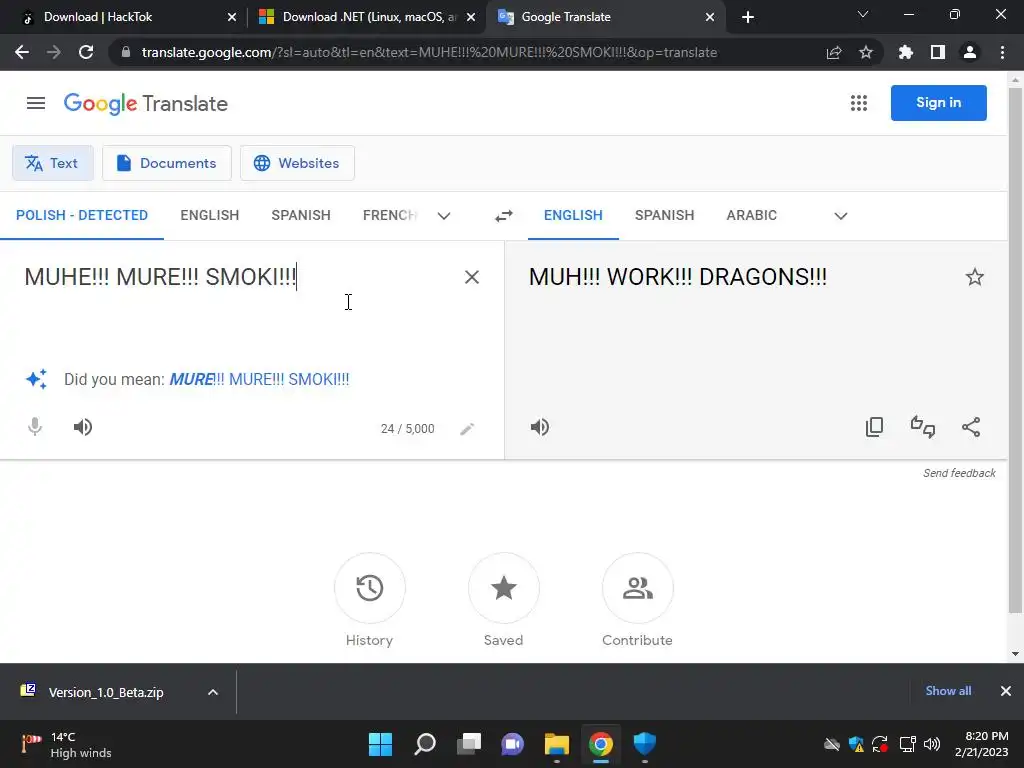The image size is (1024, 768).
Task: Clear the source text with the X
Action: click(x=472, y=277)
